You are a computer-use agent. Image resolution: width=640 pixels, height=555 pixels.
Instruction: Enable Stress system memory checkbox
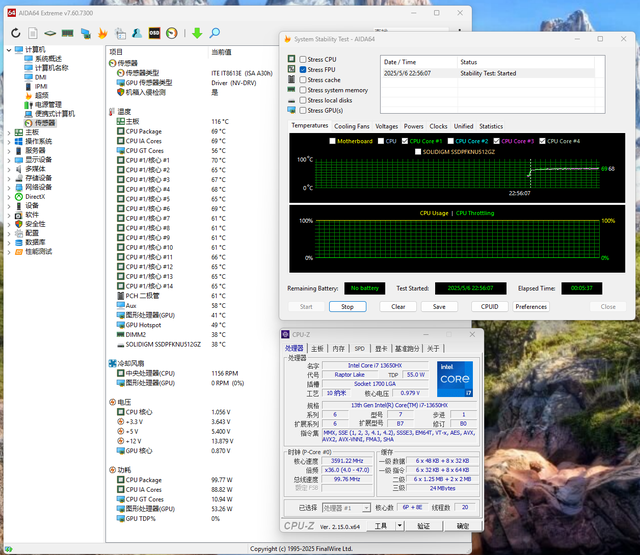pos(303,90)
